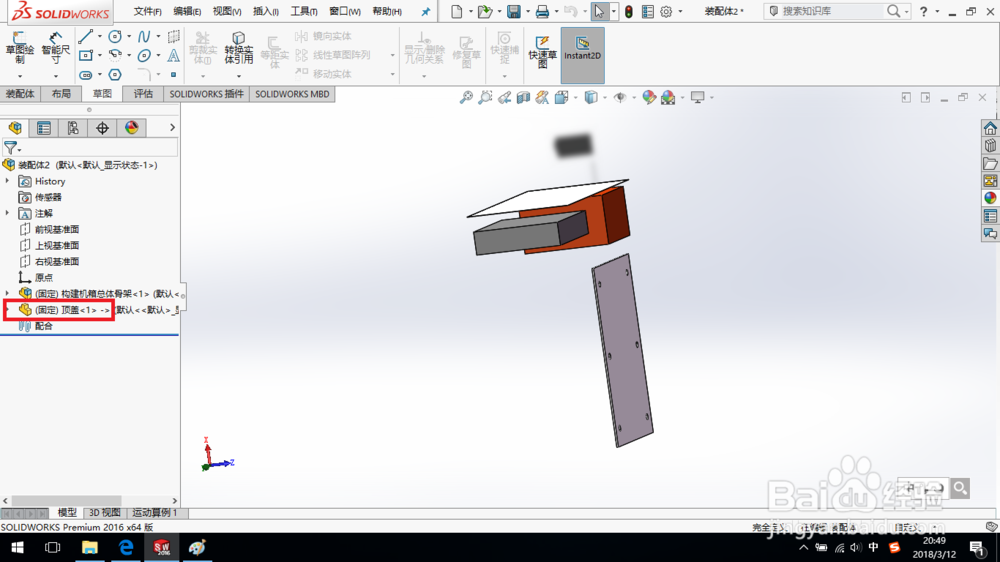Open the 编辑(E) menu

(187, 11)
